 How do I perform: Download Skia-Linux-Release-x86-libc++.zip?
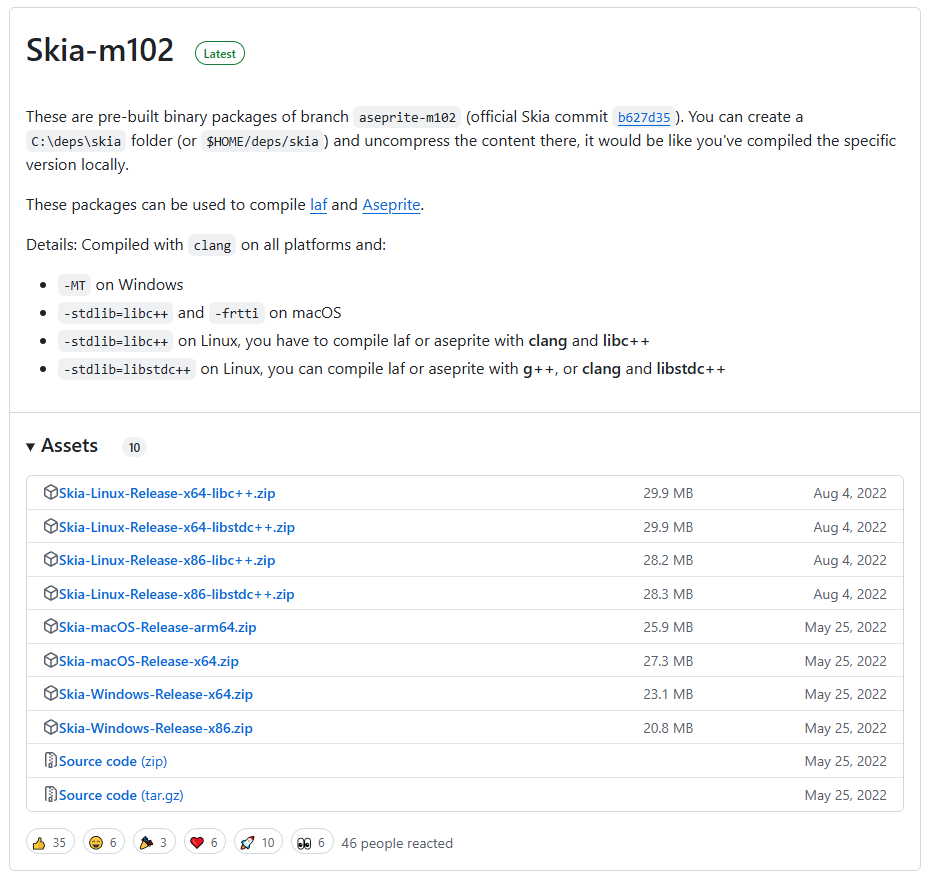click(x=167, y=560)
